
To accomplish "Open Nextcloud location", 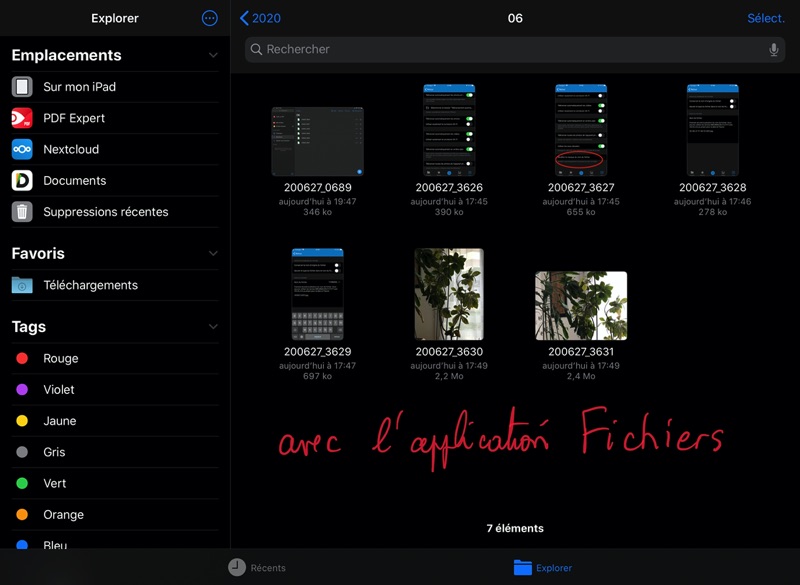I will (70, 149).
